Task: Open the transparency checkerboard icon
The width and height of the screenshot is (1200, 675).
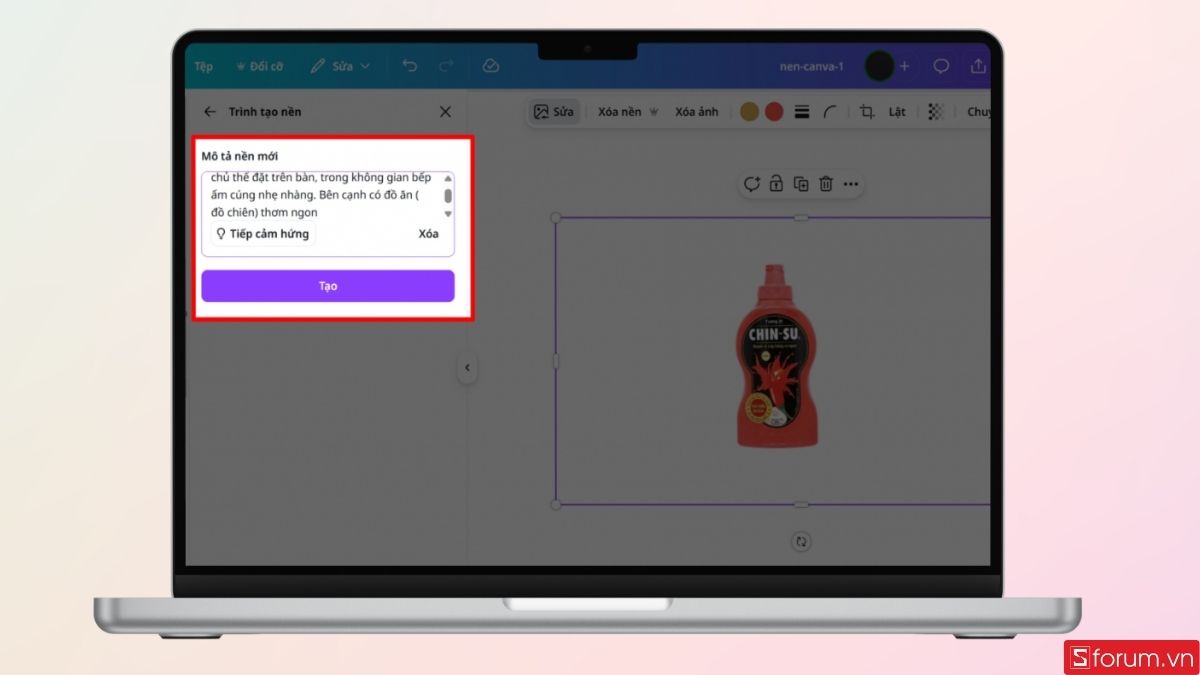Action: click(935, 112)
